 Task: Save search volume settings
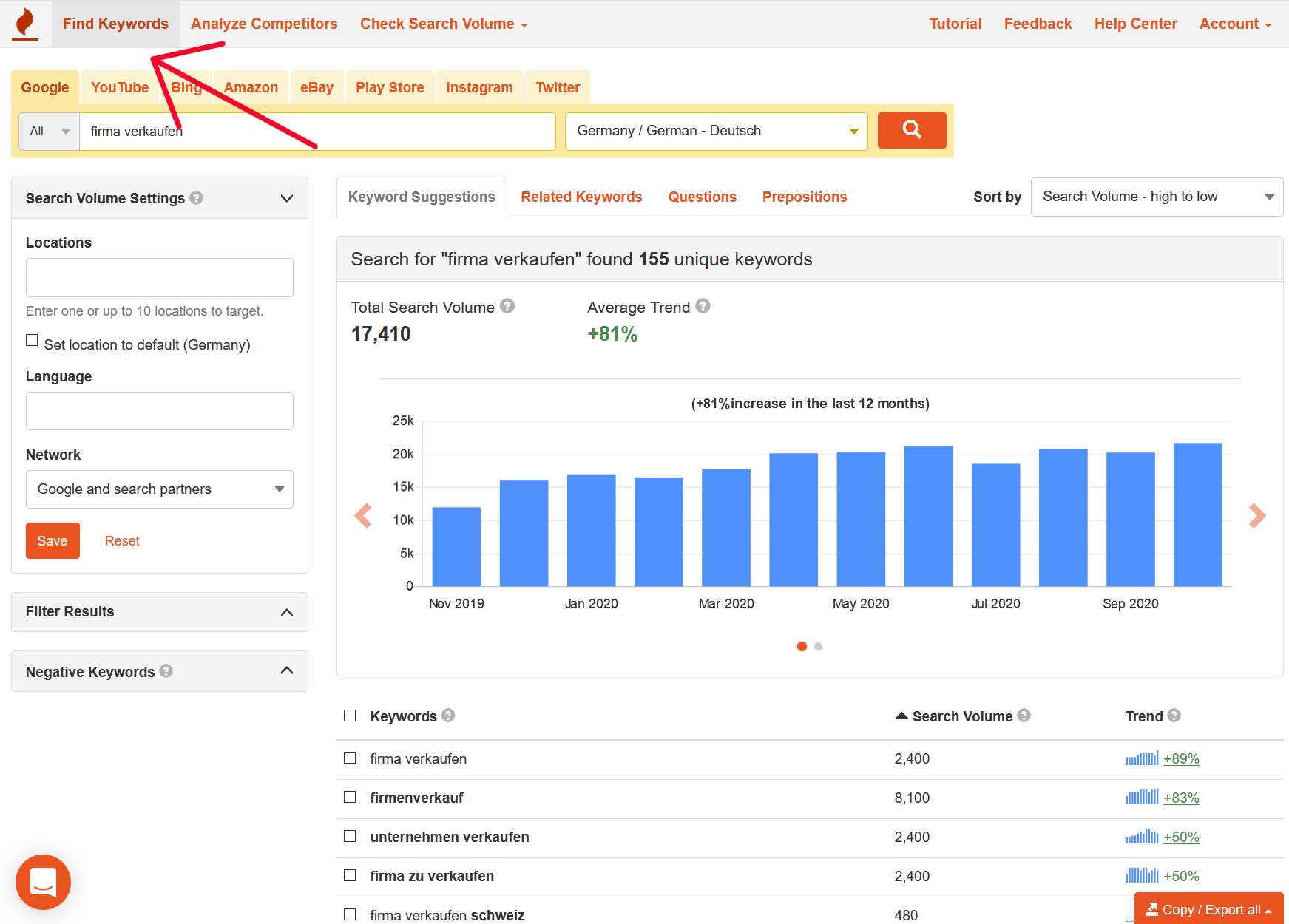(53, 540)
